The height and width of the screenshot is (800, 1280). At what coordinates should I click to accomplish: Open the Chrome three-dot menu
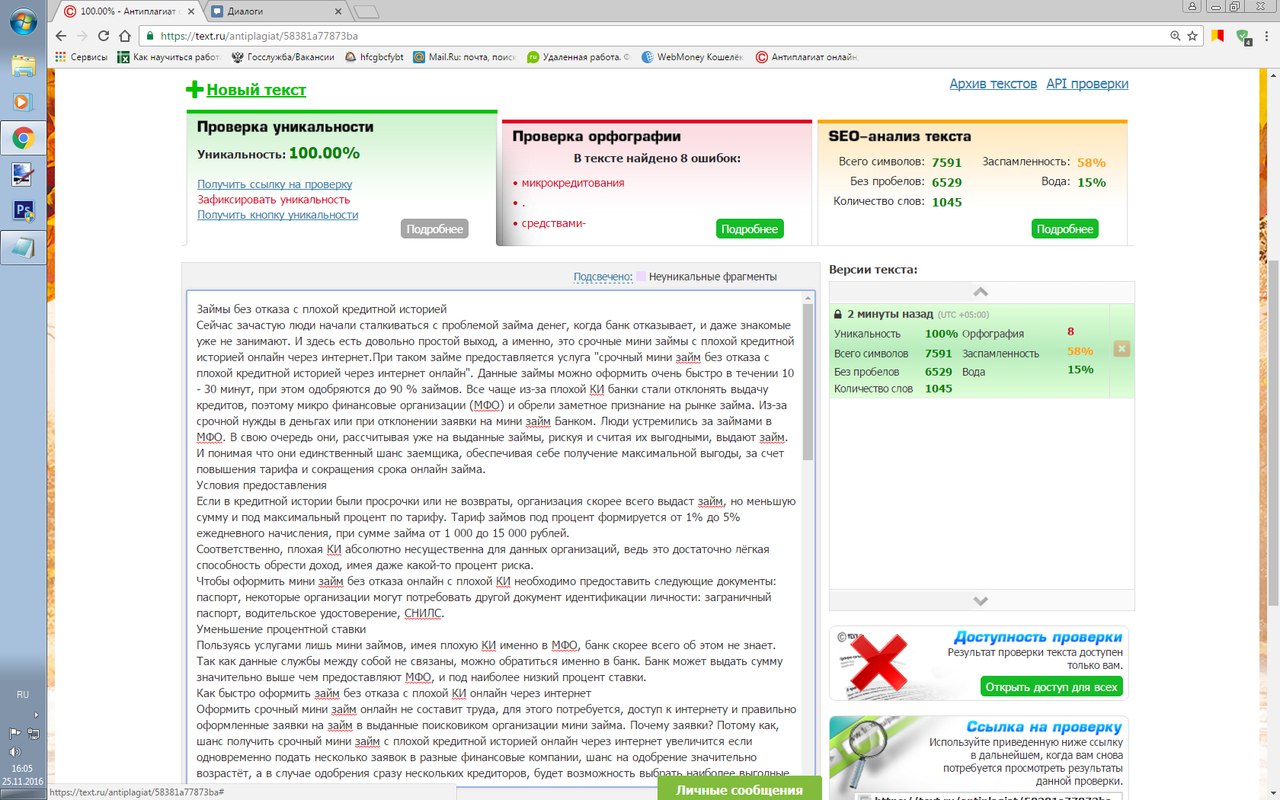click(1265, 36)
